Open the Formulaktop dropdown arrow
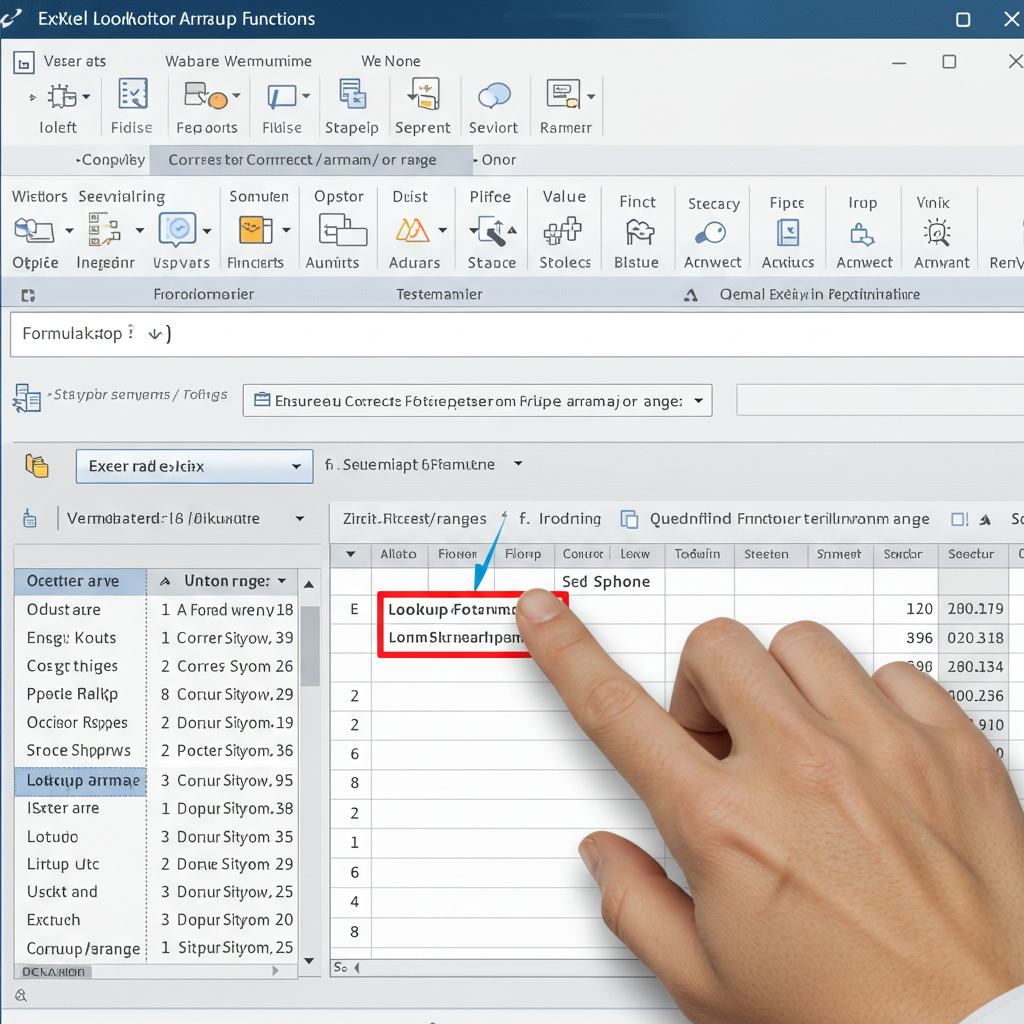The height and width of the screenshot is (1024, 1024). 154,334
